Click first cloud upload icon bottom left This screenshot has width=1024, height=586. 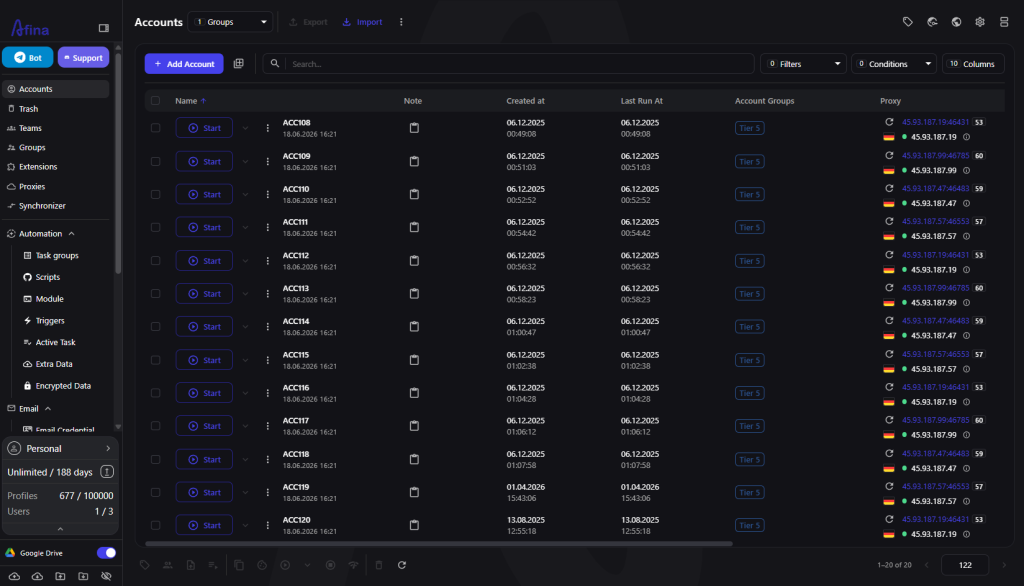pyautogui.click(x=14, y=576)
